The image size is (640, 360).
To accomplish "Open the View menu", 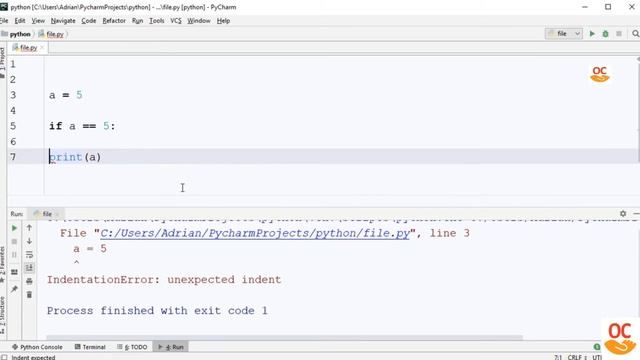I will coord(38,20).
